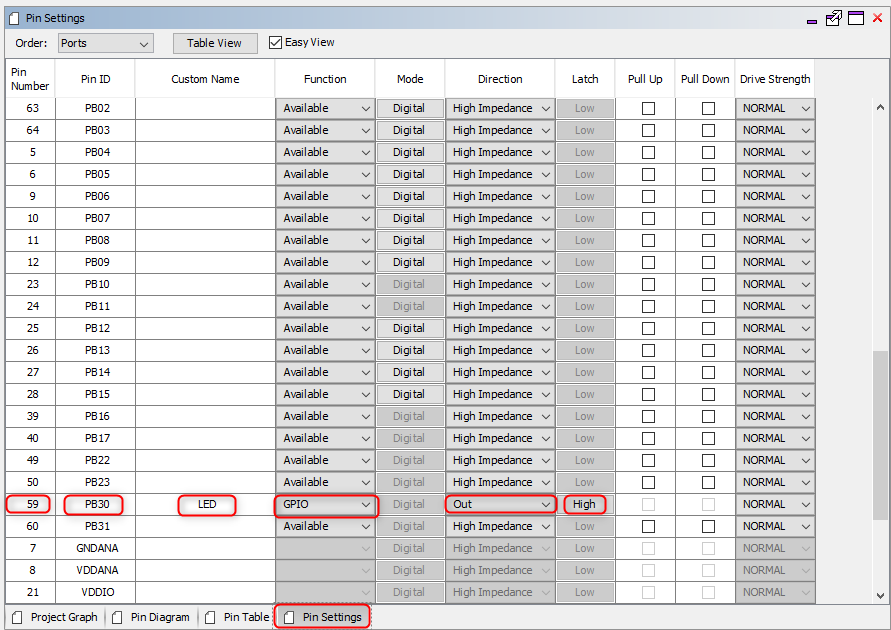Viewport: 891px width, 630px height.
Task: Toggle the Easy View checkbox
Action: point(276,43)
